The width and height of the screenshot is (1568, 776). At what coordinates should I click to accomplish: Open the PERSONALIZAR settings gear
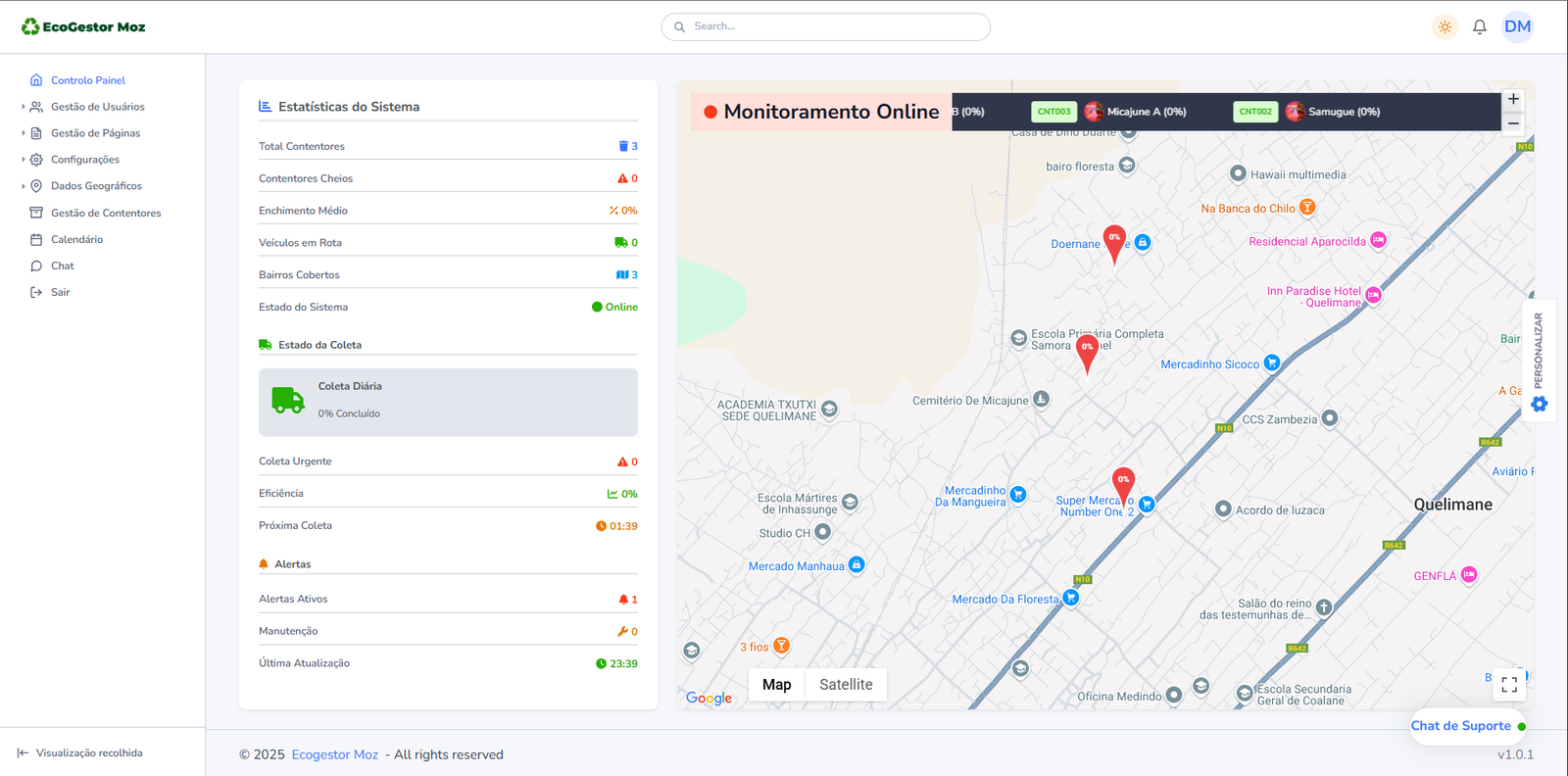coord(1540,404)
